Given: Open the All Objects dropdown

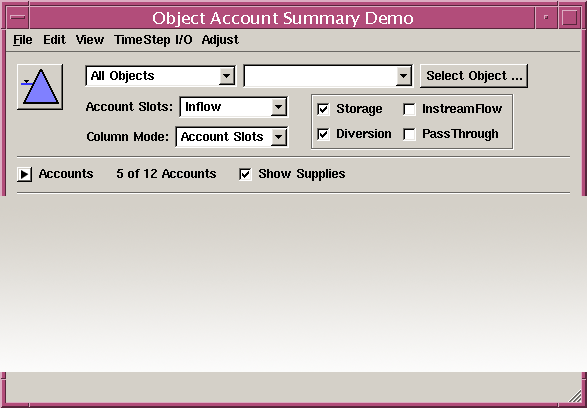Looking at the screenshot, I should coord(161,76).
